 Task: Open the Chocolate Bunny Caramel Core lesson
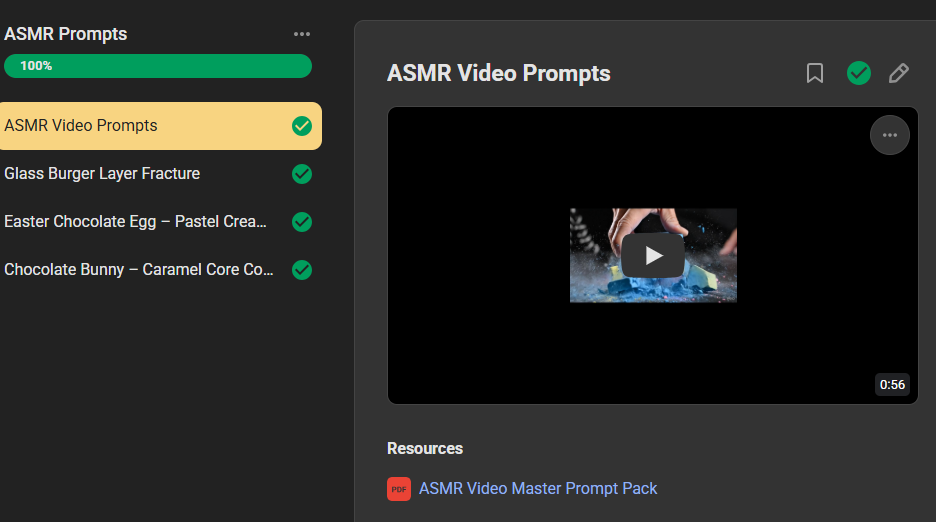pyautogui.click(x=138, y=269)
